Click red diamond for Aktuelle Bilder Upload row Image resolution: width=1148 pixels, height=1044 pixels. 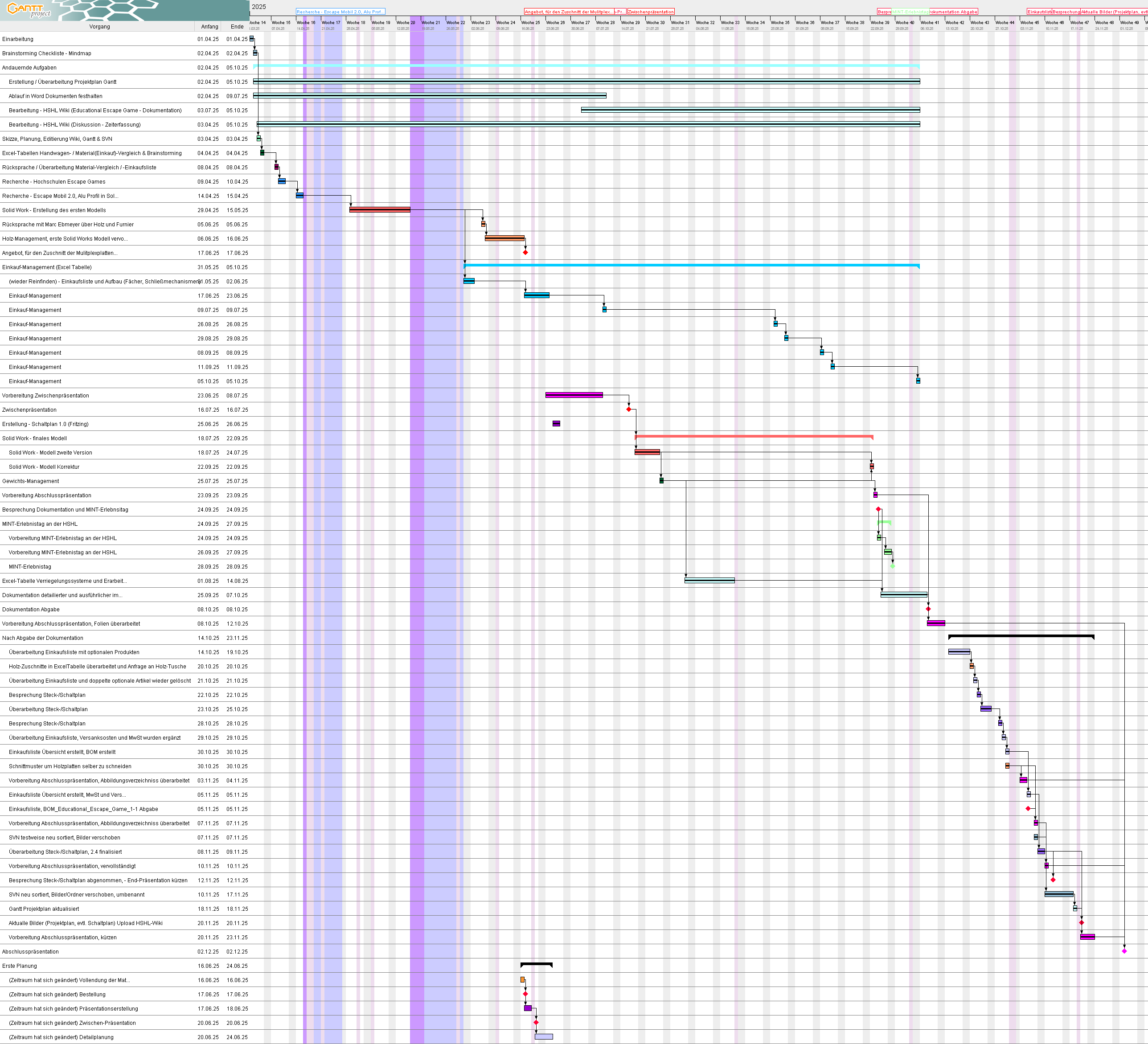click(x=1081, y=923)
